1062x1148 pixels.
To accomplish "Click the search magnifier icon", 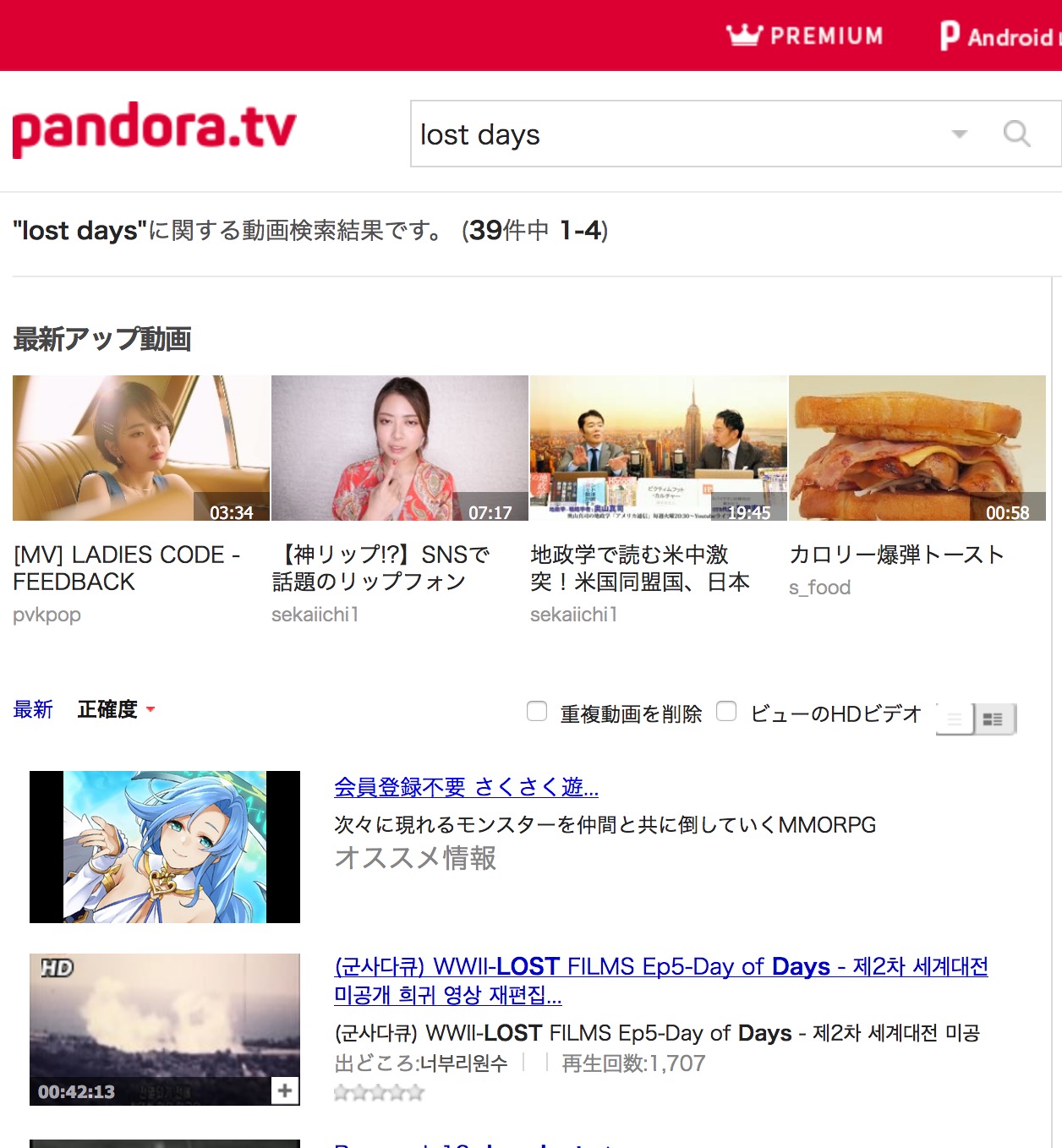I will click(x=1016, y=134).
